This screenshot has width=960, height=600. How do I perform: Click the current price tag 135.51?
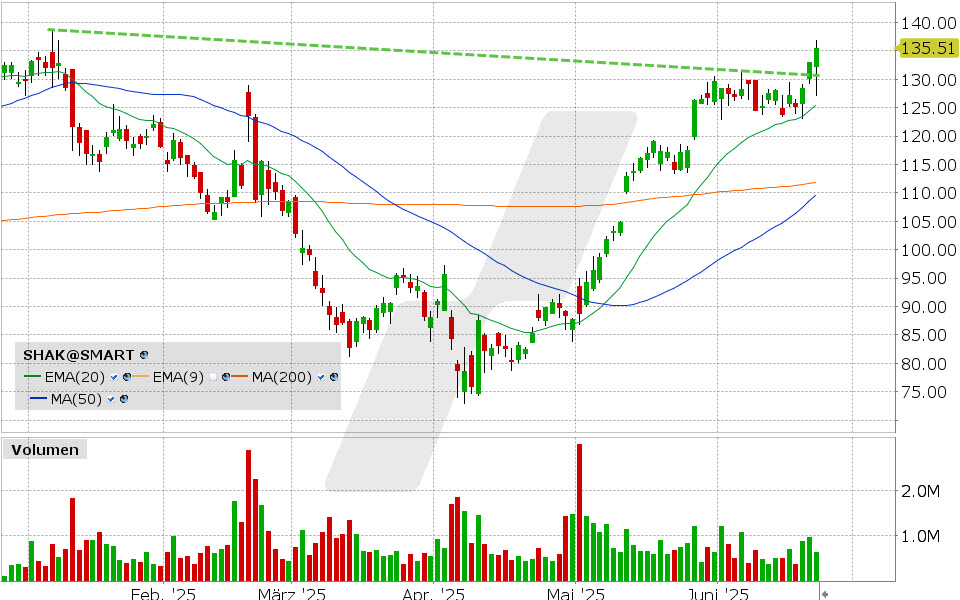click(927, 48)
